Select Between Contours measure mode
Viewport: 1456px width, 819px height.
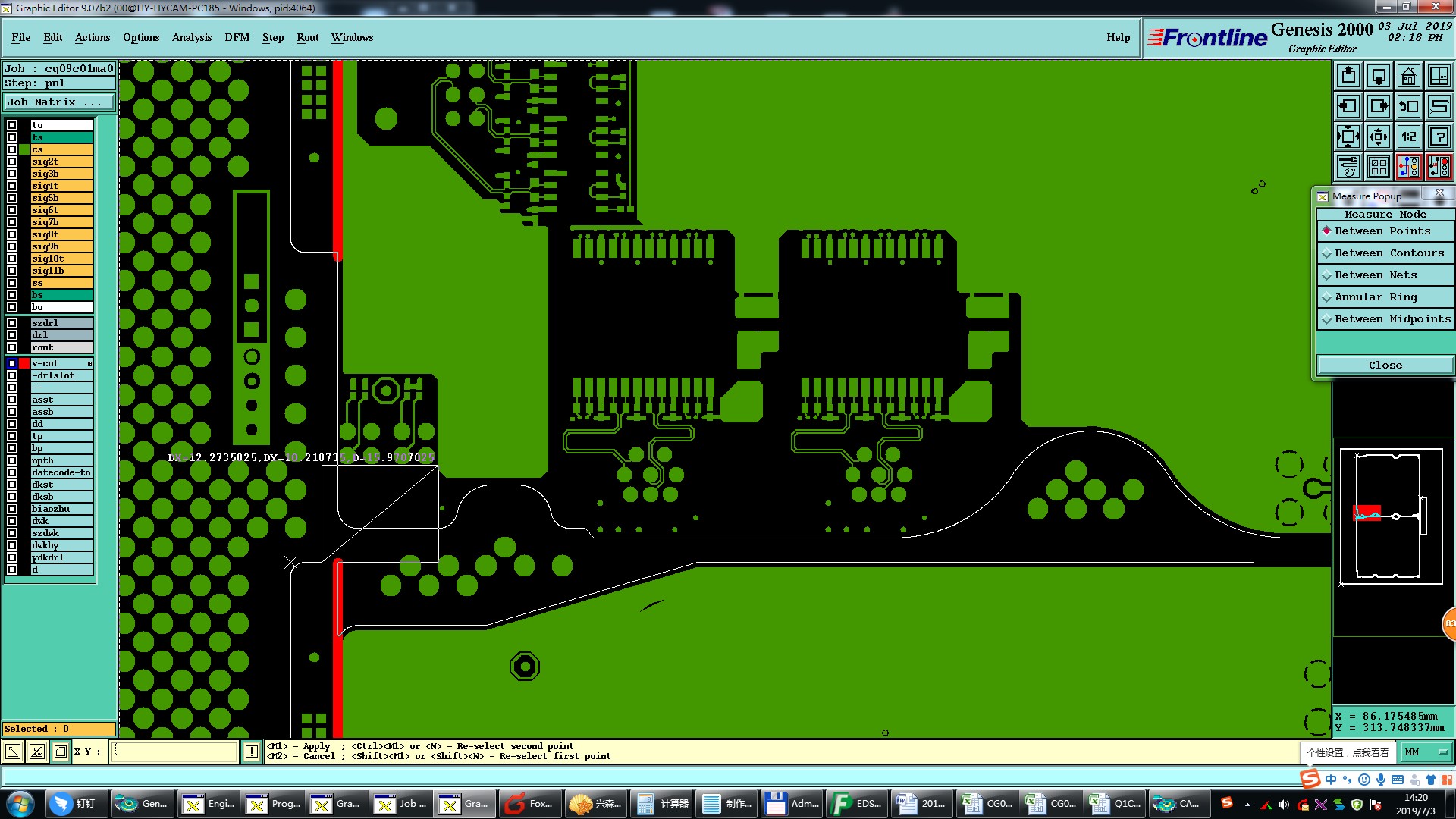click(x=1389, y=253)
